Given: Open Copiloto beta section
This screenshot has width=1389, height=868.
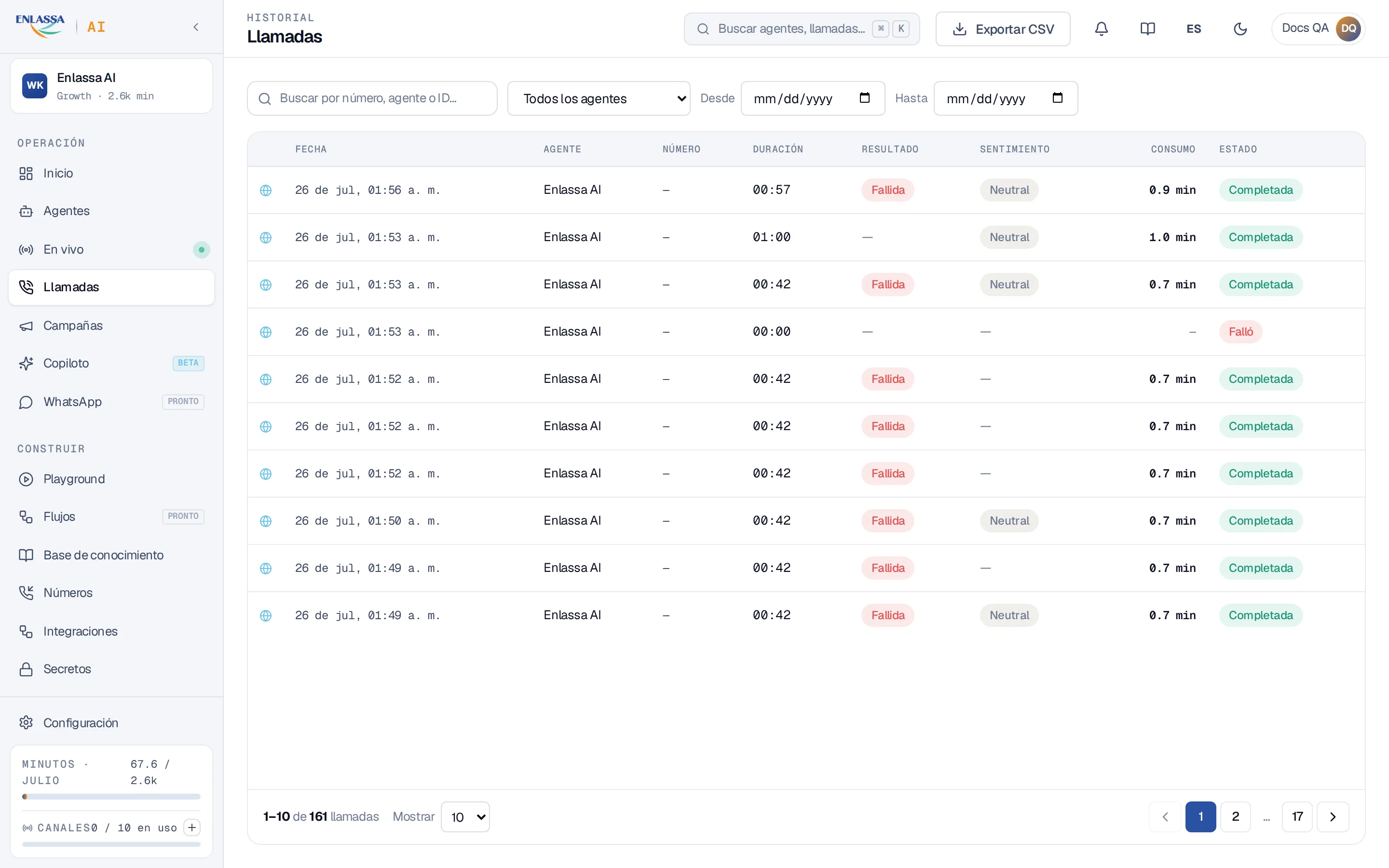Looking at the screenshot, I should tap(111, 364).
